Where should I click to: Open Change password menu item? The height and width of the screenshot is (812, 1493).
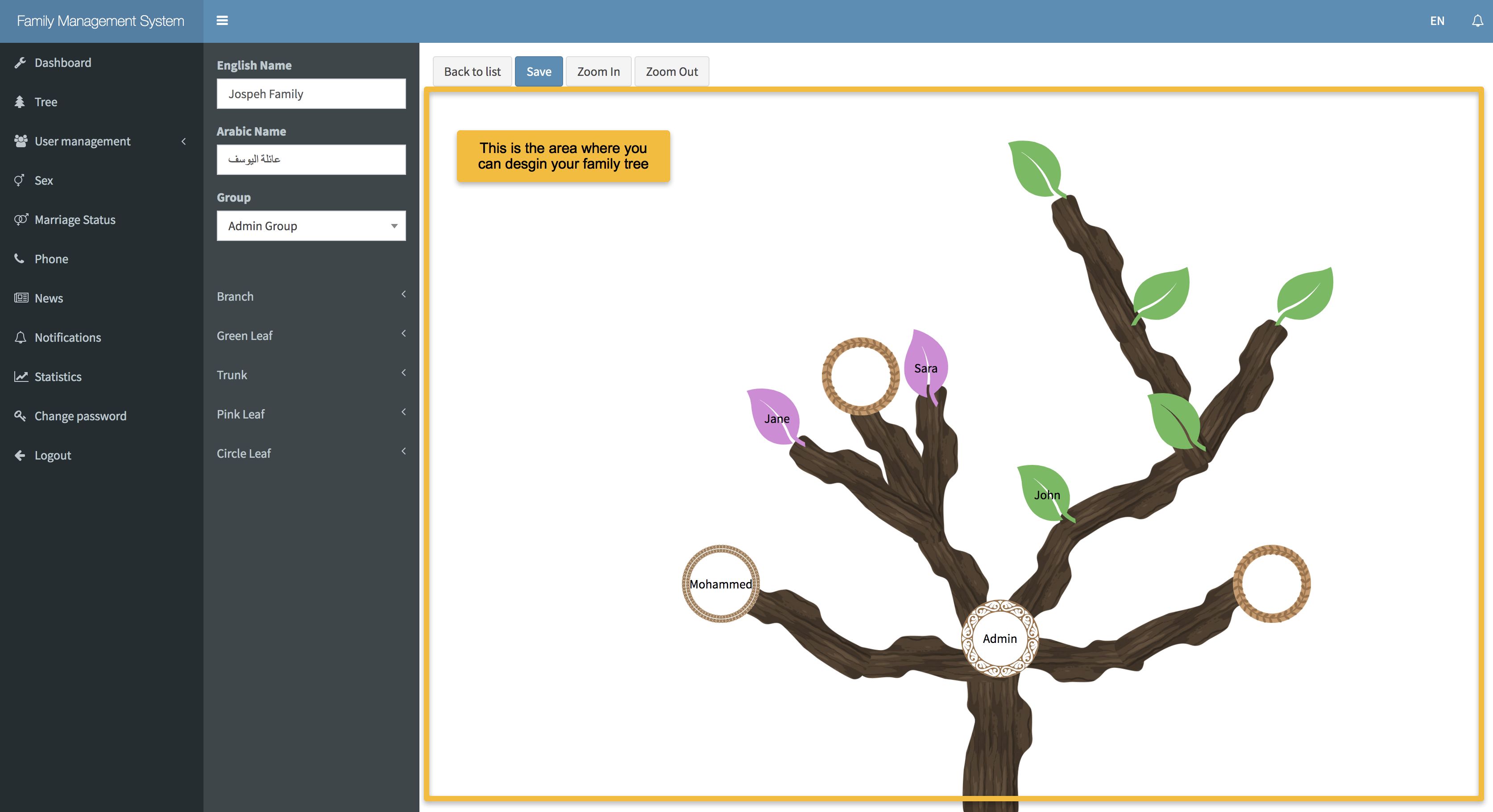click(x=80, y=415)
